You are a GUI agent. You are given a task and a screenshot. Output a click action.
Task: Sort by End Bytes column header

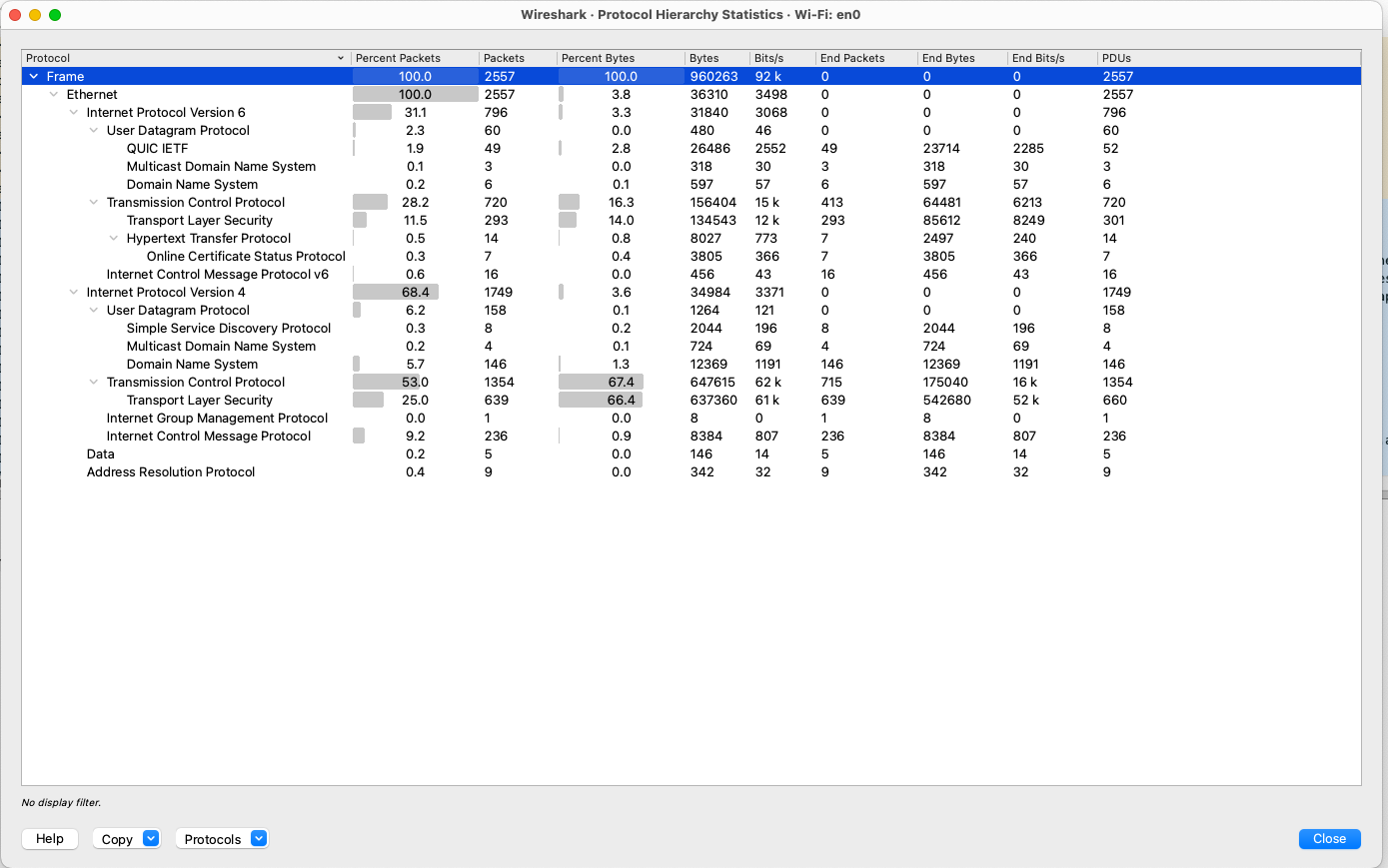pos(962,58)
